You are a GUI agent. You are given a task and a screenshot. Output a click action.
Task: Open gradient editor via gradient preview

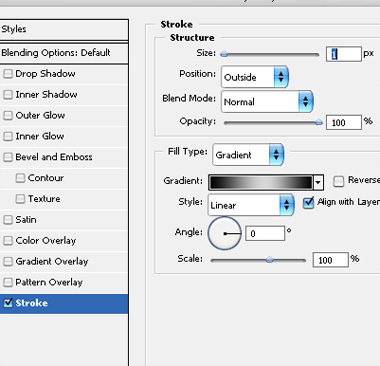click(x=261, y=182)
